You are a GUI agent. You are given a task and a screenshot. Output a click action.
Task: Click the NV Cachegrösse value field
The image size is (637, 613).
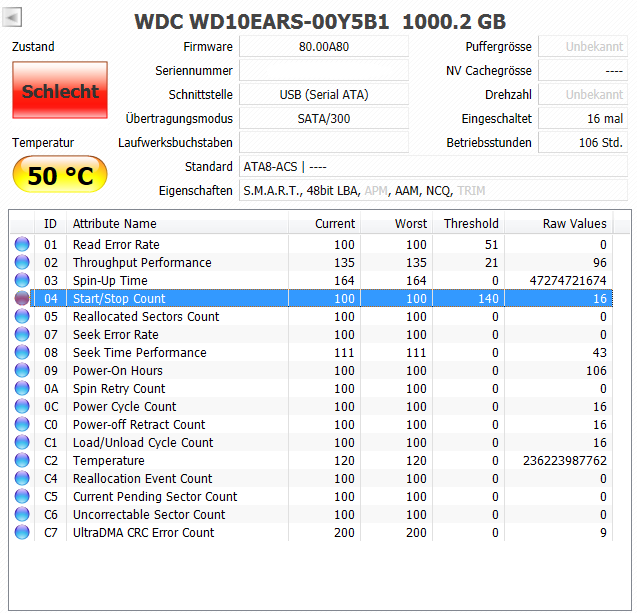583,71
